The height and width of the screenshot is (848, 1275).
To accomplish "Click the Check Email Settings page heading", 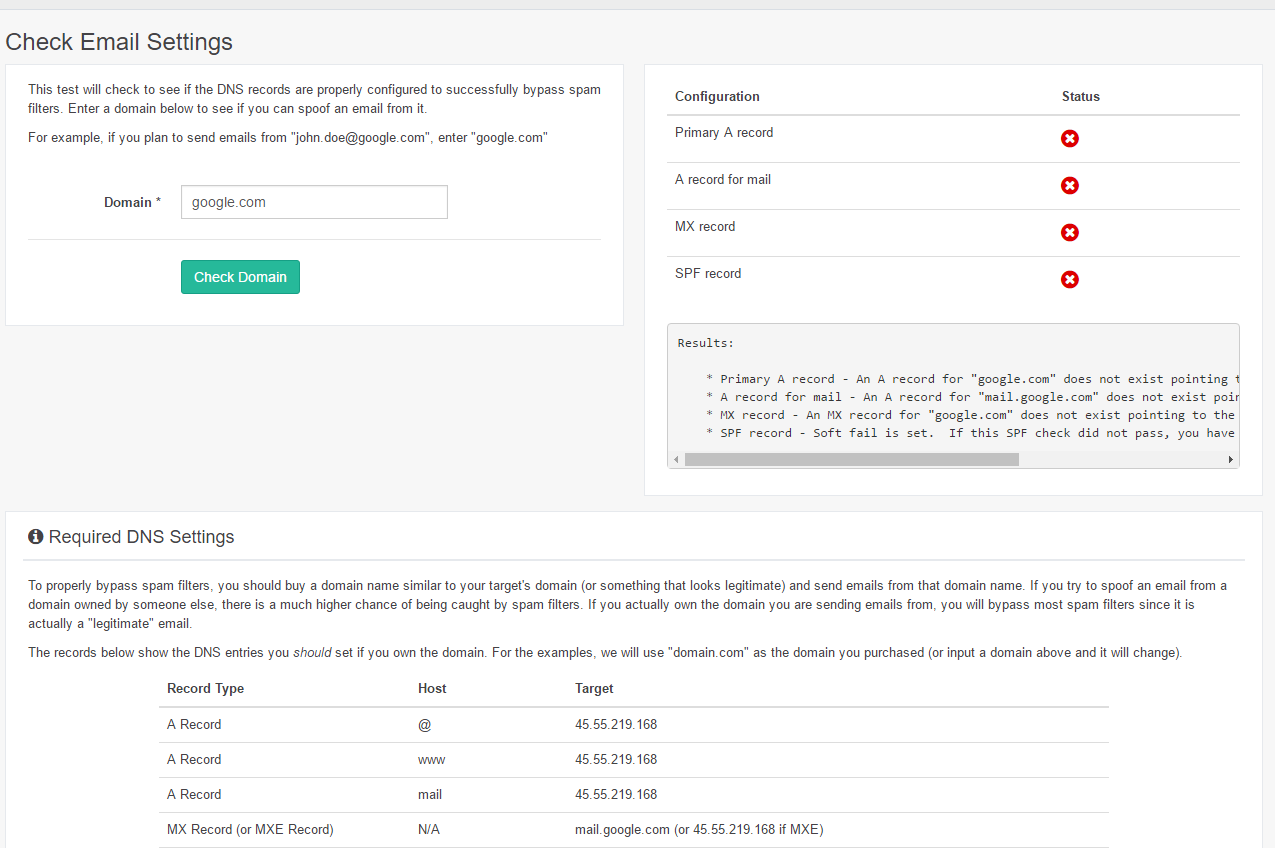I will click(x=119, y=42).
